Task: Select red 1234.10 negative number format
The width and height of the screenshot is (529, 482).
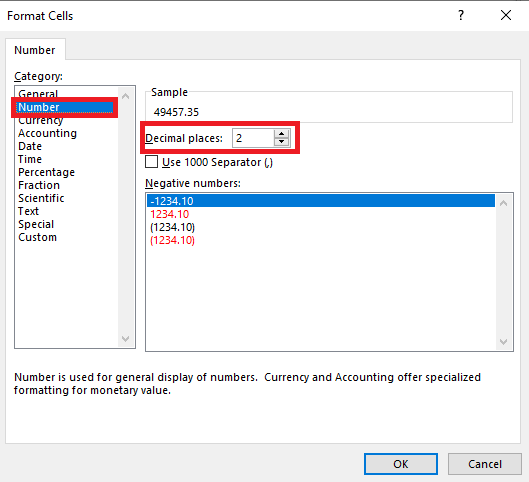Action: tap(169, 214)
